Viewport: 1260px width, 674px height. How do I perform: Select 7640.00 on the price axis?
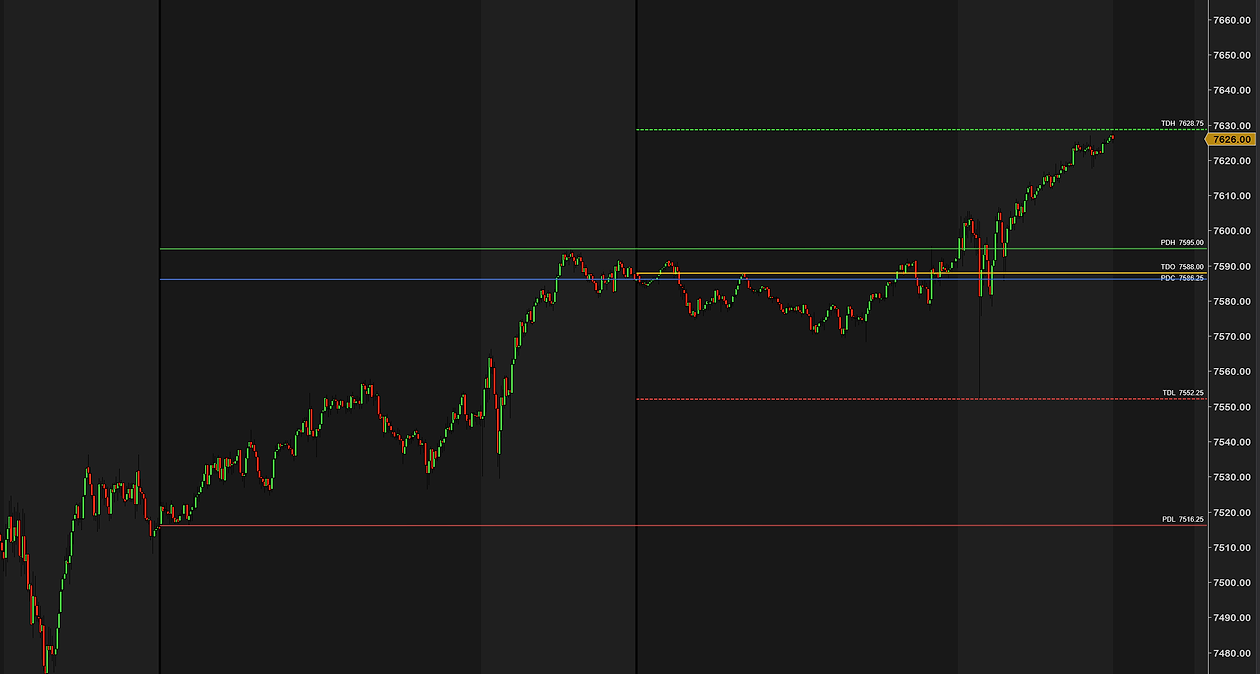coord(1232,90)
